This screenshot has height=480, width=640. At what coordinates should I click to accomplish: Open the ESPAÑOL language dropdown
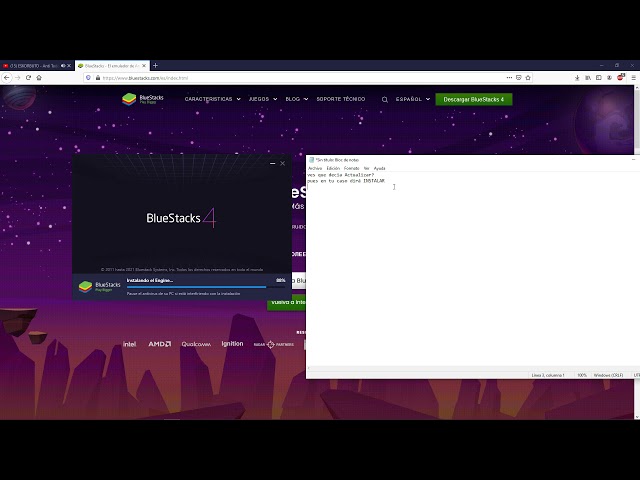point(413,99)
